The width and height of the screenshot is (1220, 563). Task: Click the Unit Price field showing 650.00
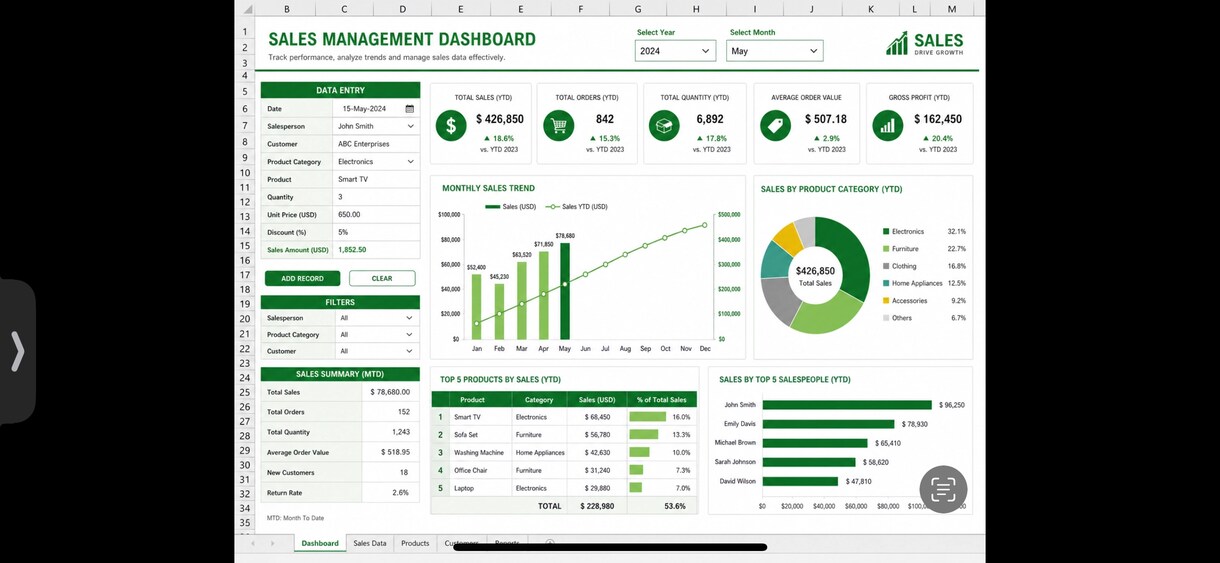coord(376,214)
